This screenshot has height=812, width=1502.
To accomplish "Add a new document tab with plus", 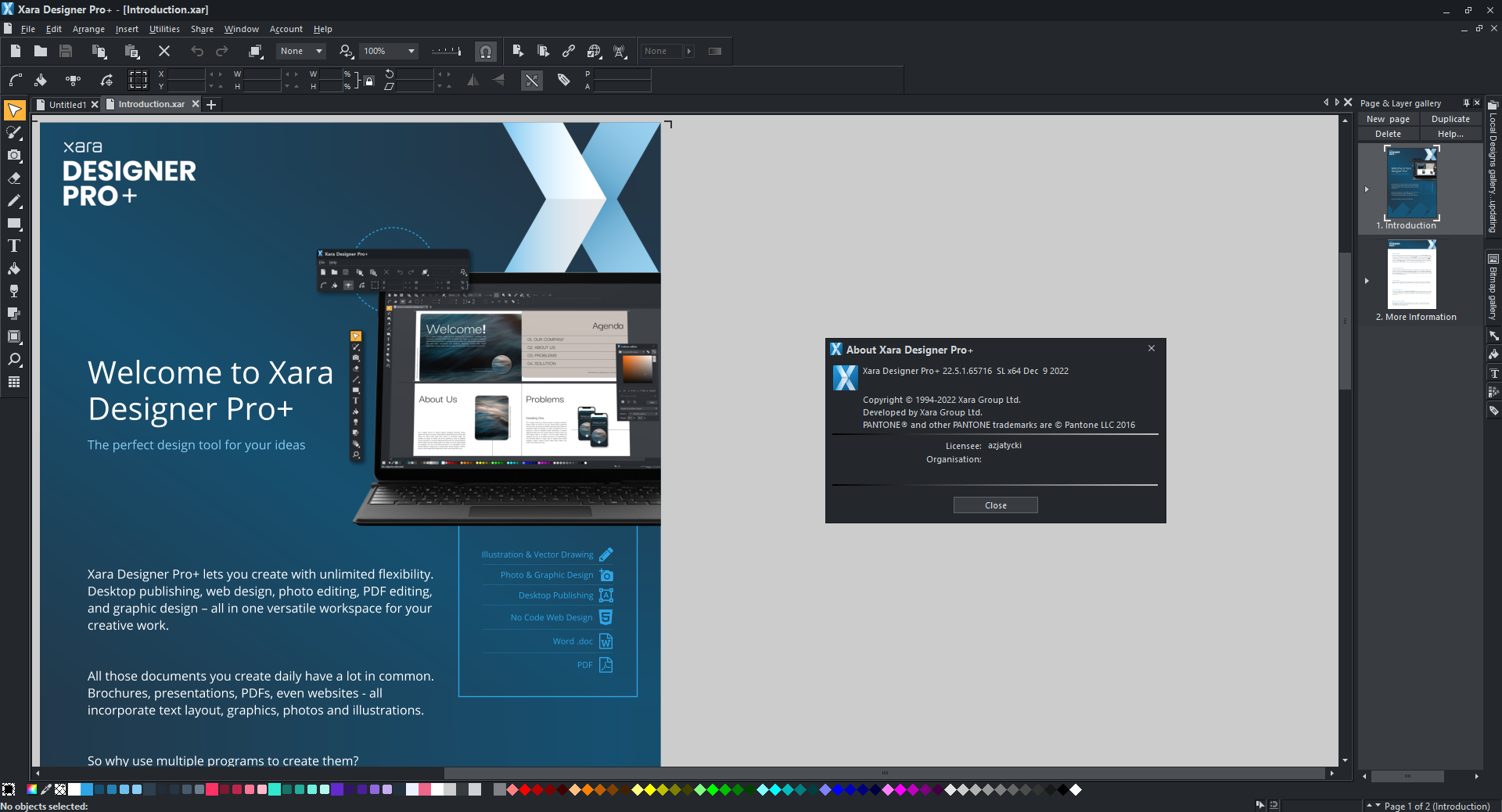I will coord(211,105).
